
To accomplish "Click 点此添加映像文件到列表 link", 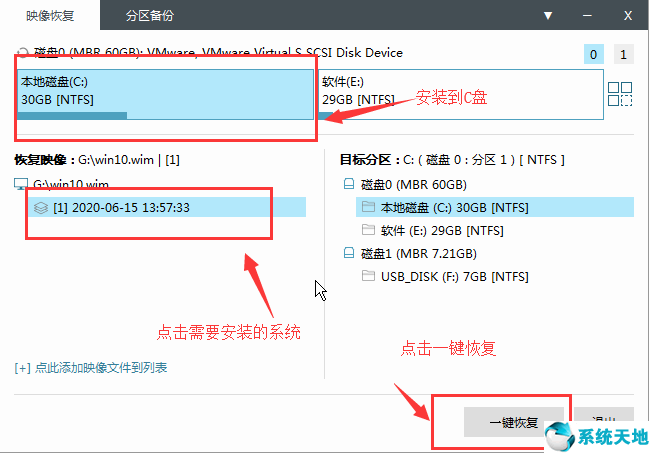I will click(91, 368).
